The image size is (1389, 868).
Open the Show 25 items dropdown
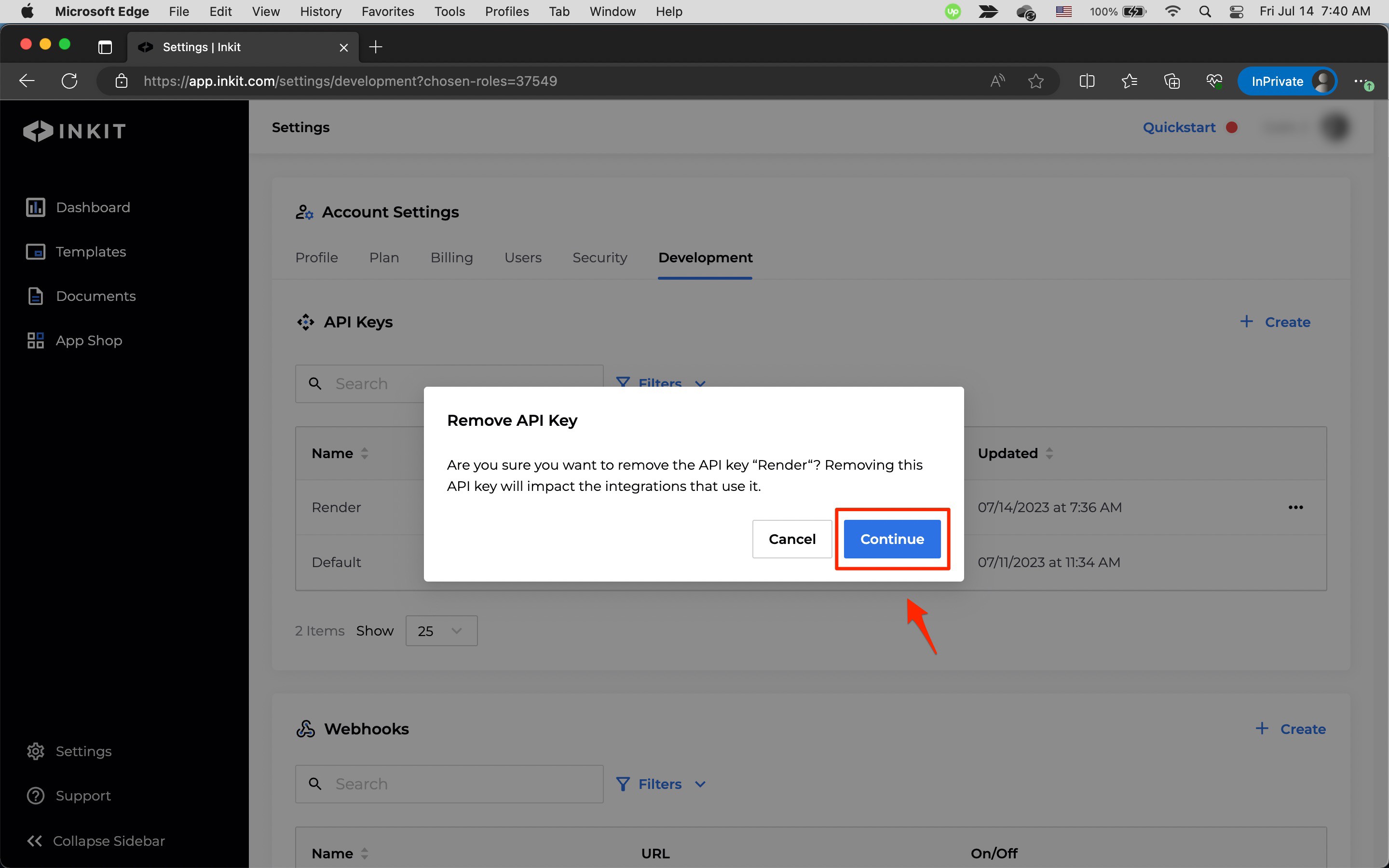[x=441, y=630]
